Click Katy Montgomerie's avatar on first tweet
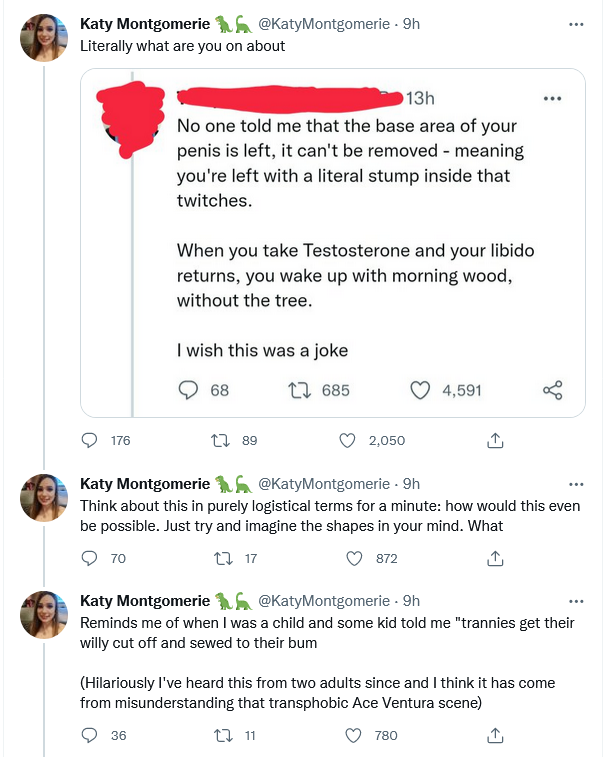Viewport: 605px width, 757px height. (44, 38)
